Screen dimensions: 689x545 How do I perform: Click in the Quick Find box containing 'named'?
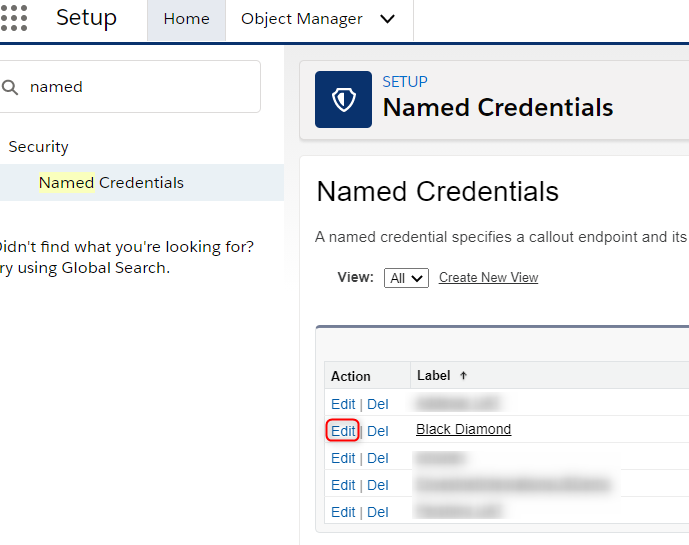[130, 87]
